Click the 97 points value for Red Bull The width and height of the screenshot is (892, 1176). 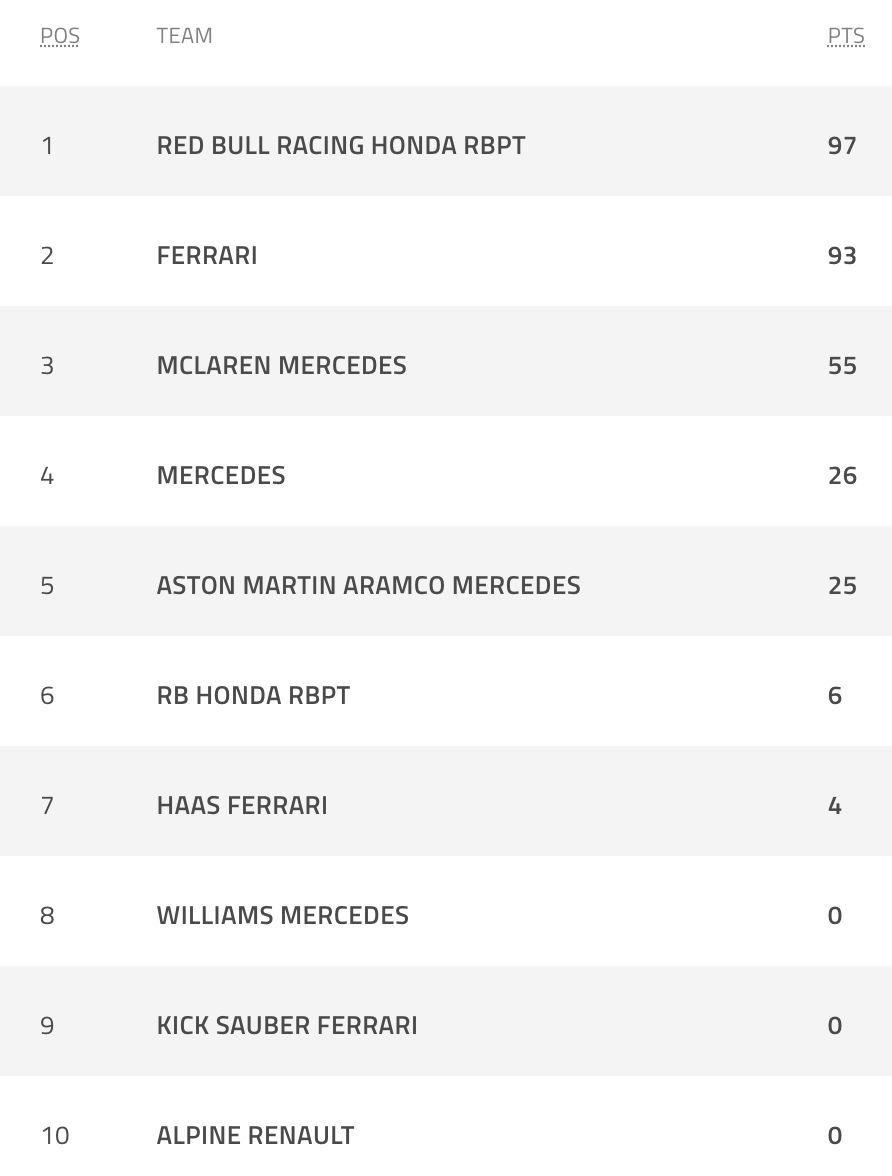[x=842, y=146]
